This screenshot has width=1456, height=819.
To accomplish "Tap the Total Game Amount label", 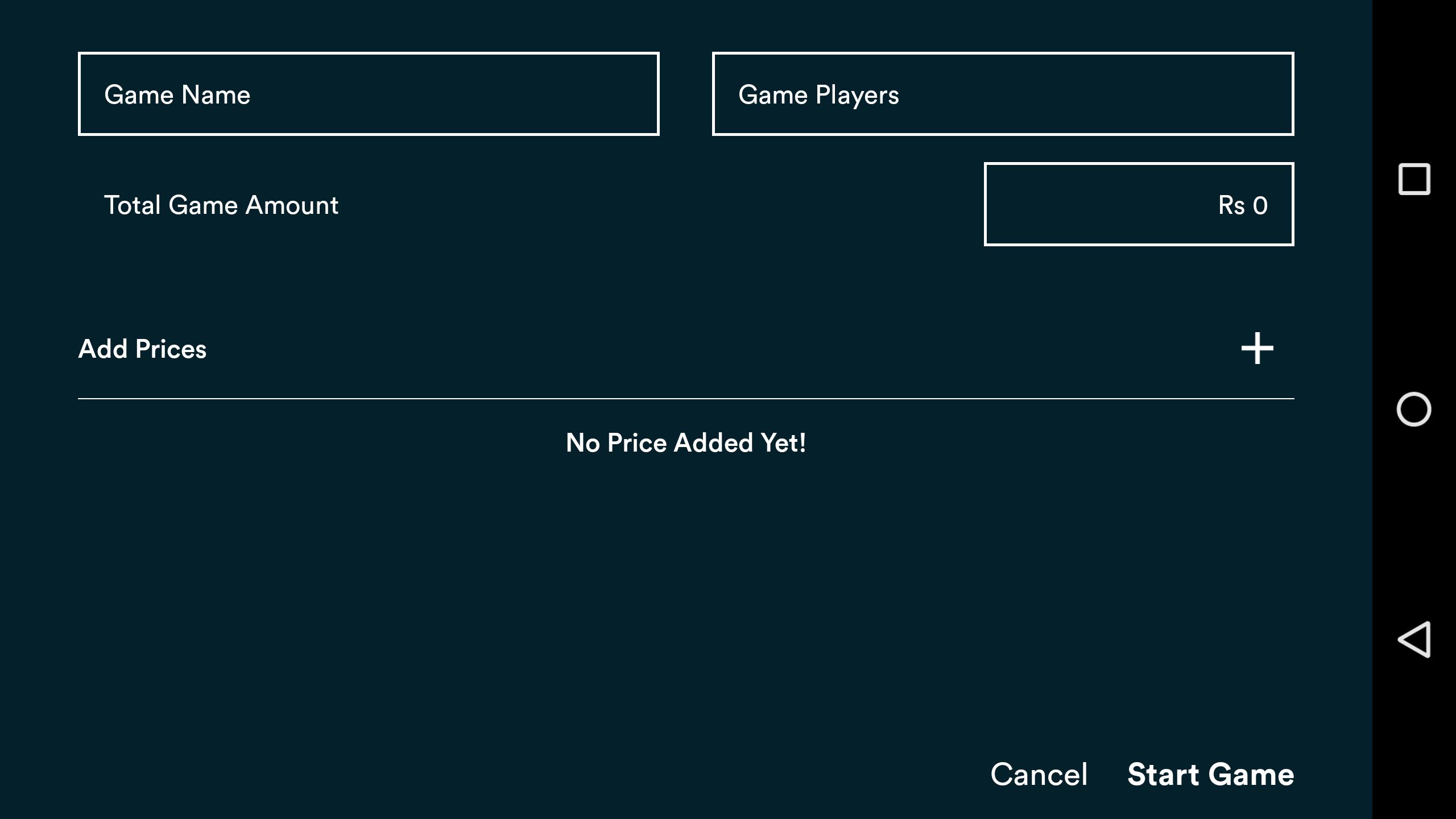I will 221,205.
